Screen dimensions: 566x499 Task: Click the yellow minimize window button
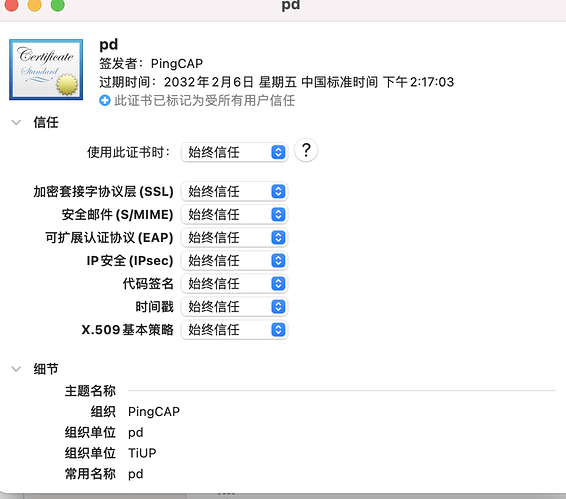pyautogui.click(x=35, y=4)
